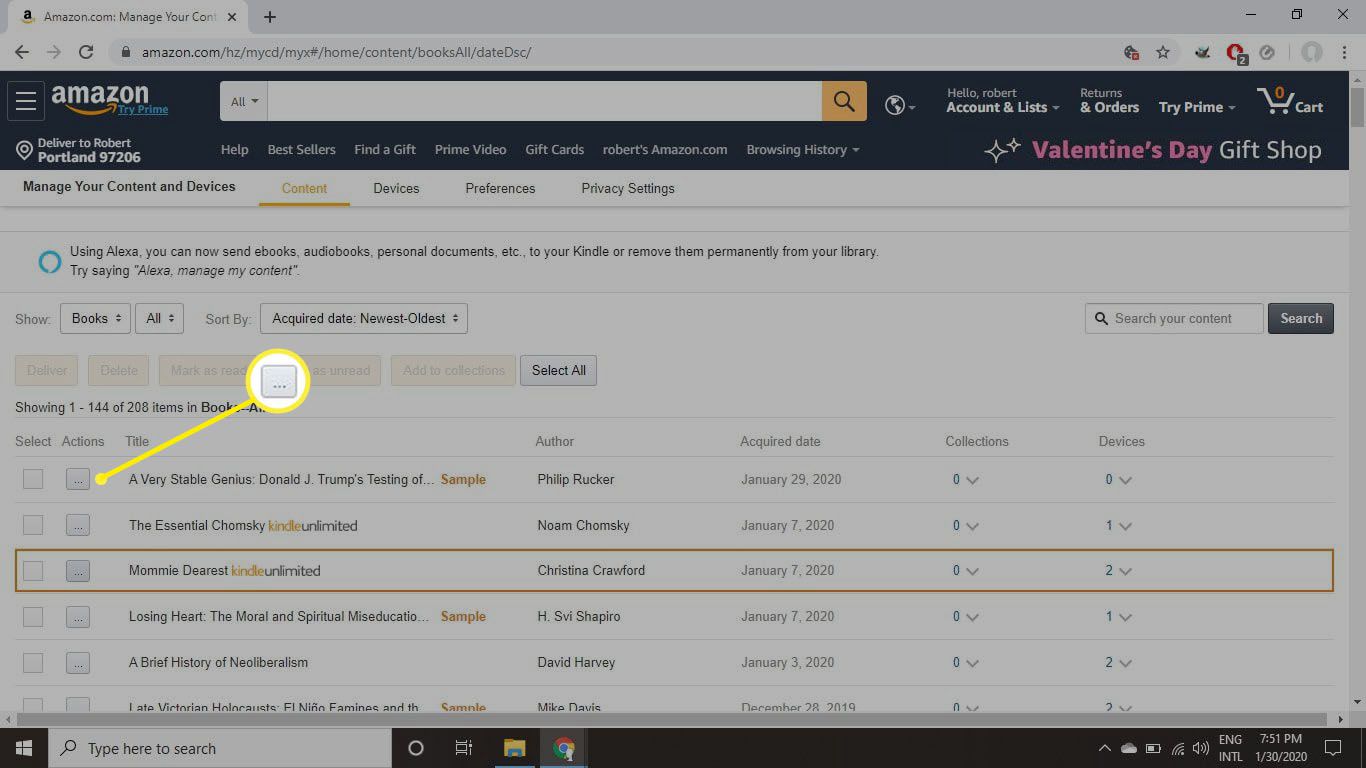Bookmark page with star icon
Image resolution: width=1366 pixels, height=768 pixels.
[1163, 52]
